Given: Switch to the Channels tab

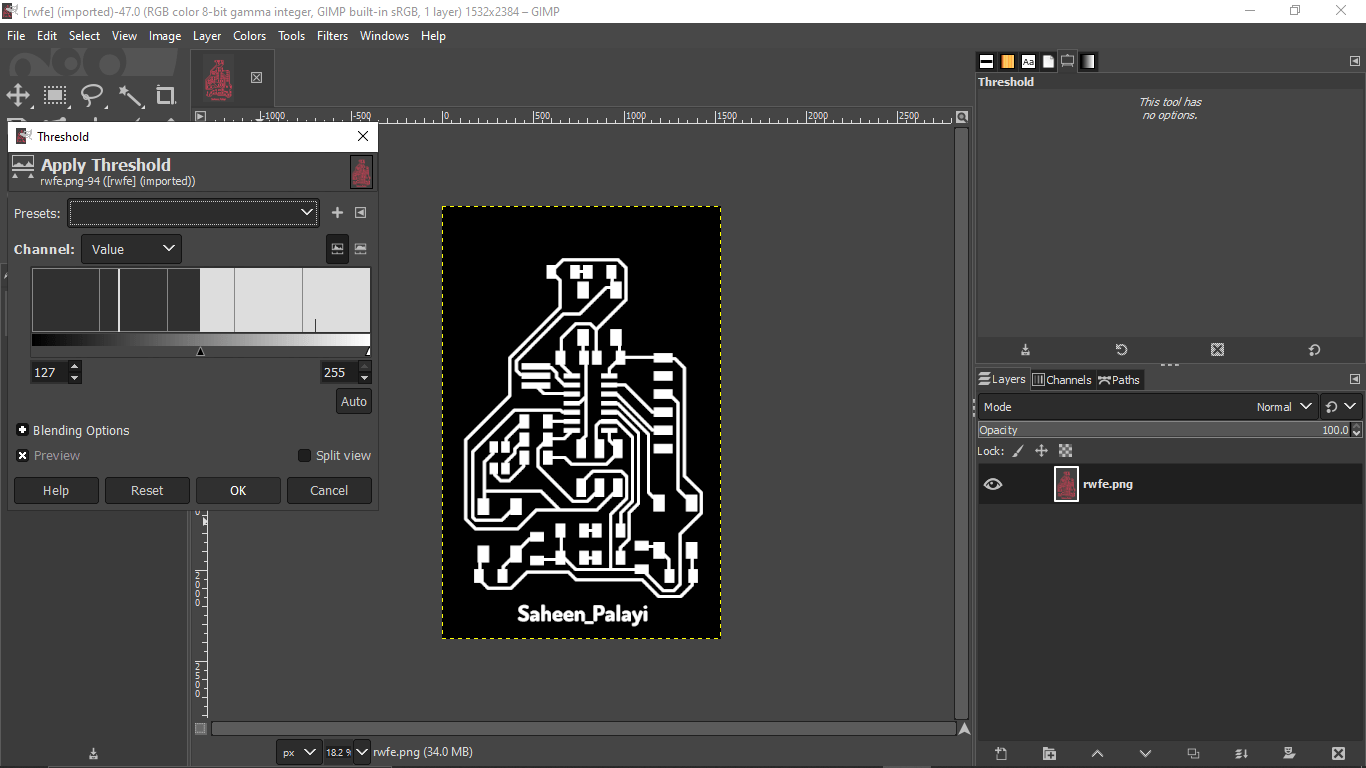Looking at the screenshot, I should pos(1062,379).
